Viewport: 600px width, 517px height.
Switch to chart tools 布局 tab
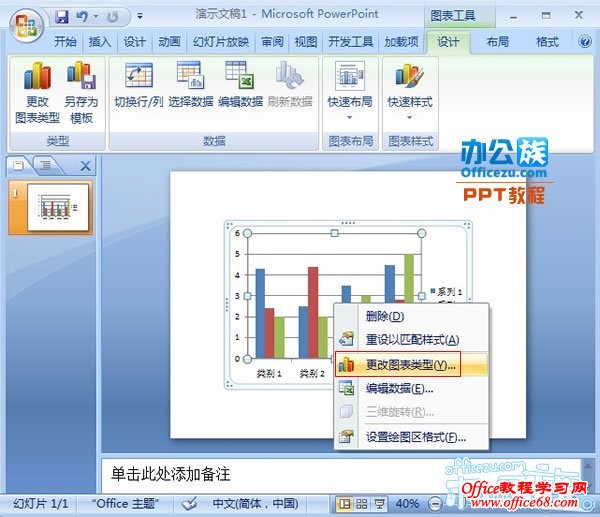(497, 41)
